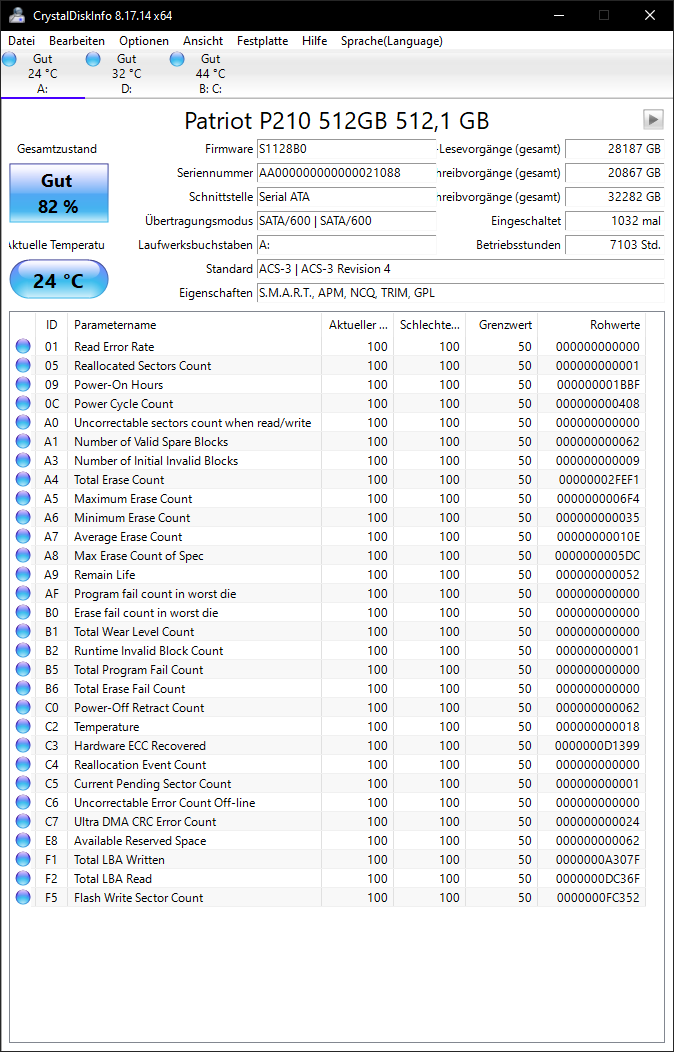This screenshot has width=674, height=1052.
Task: Click raw value 0000000D1399
Action: pyautogui.click(x=598, y=746)
